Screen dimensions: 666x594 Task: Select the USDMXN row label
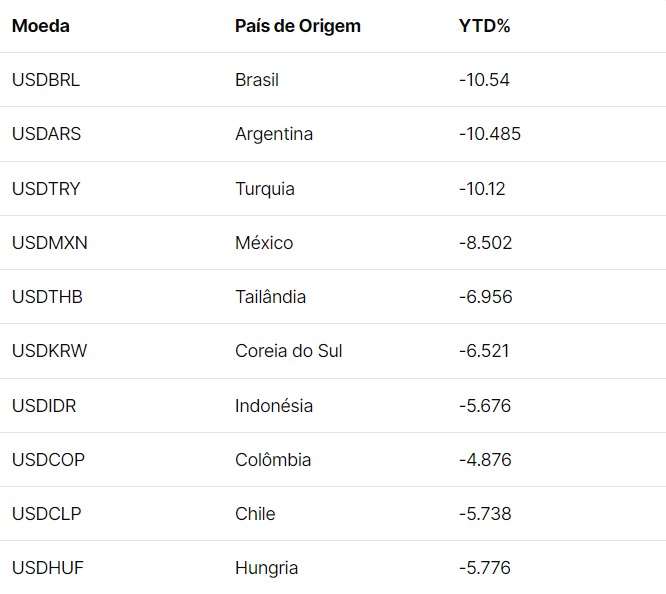[x=49, y=243]
